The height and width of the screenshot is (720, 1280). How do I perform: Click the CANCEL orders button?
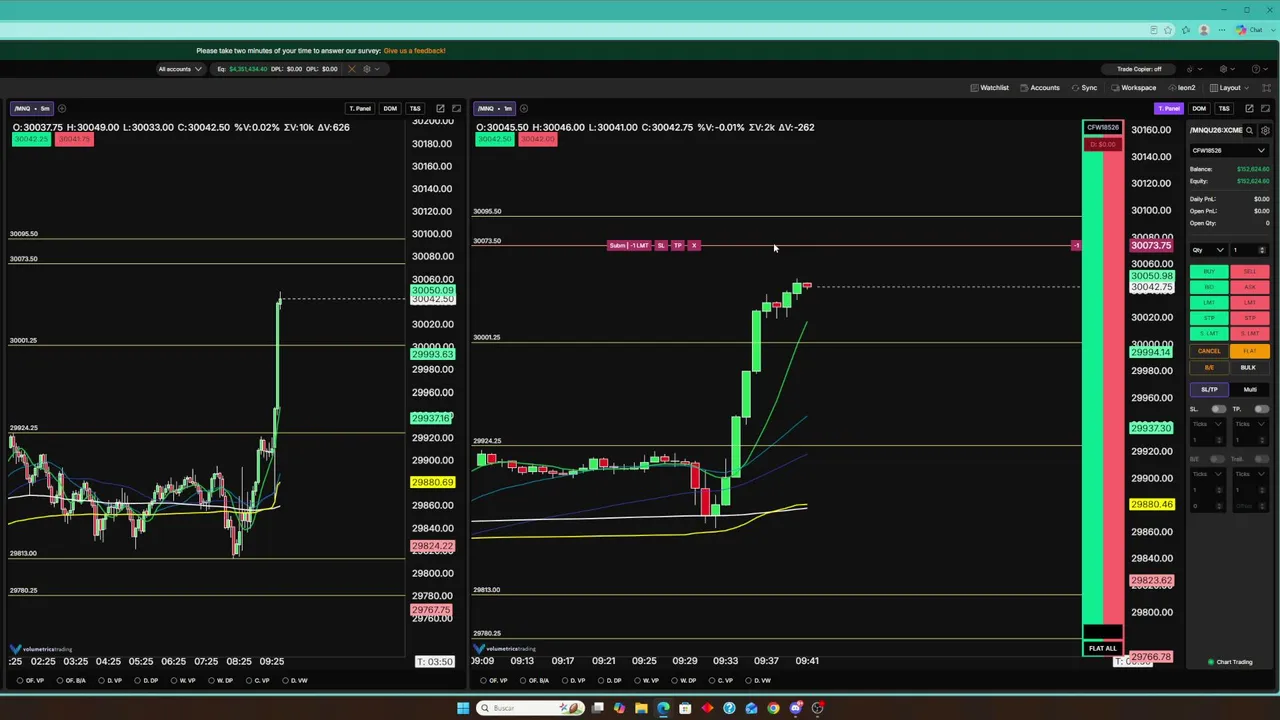pos(1209,351)
